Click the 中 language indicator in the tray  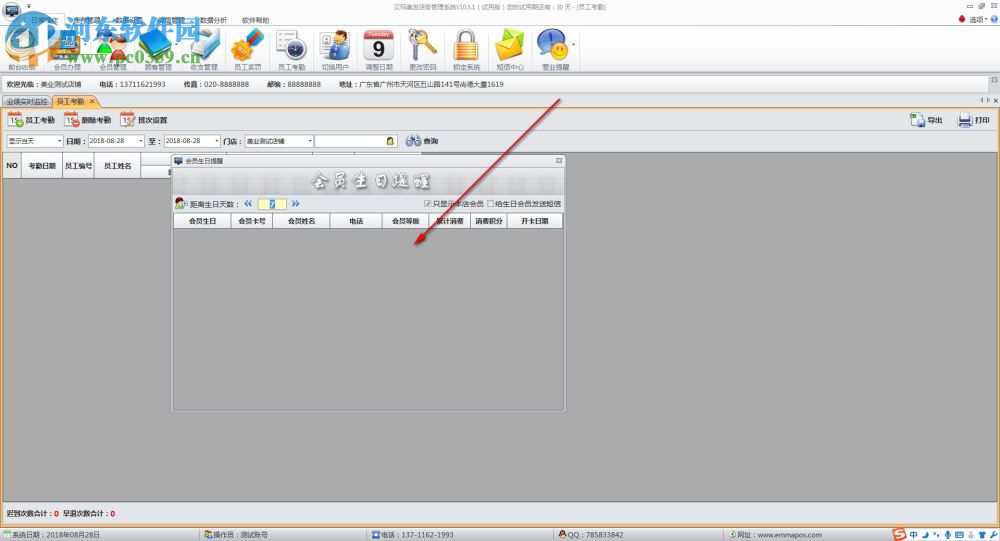point(913,535)
